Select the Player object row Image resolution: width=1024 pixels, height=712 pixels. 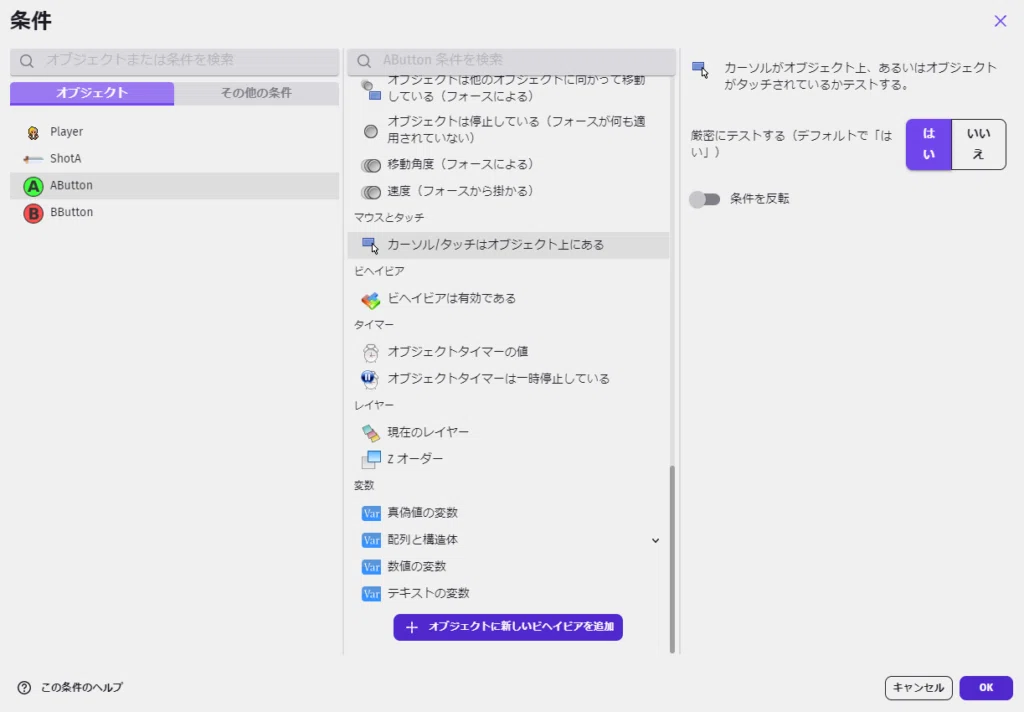[x=174, y=132]
